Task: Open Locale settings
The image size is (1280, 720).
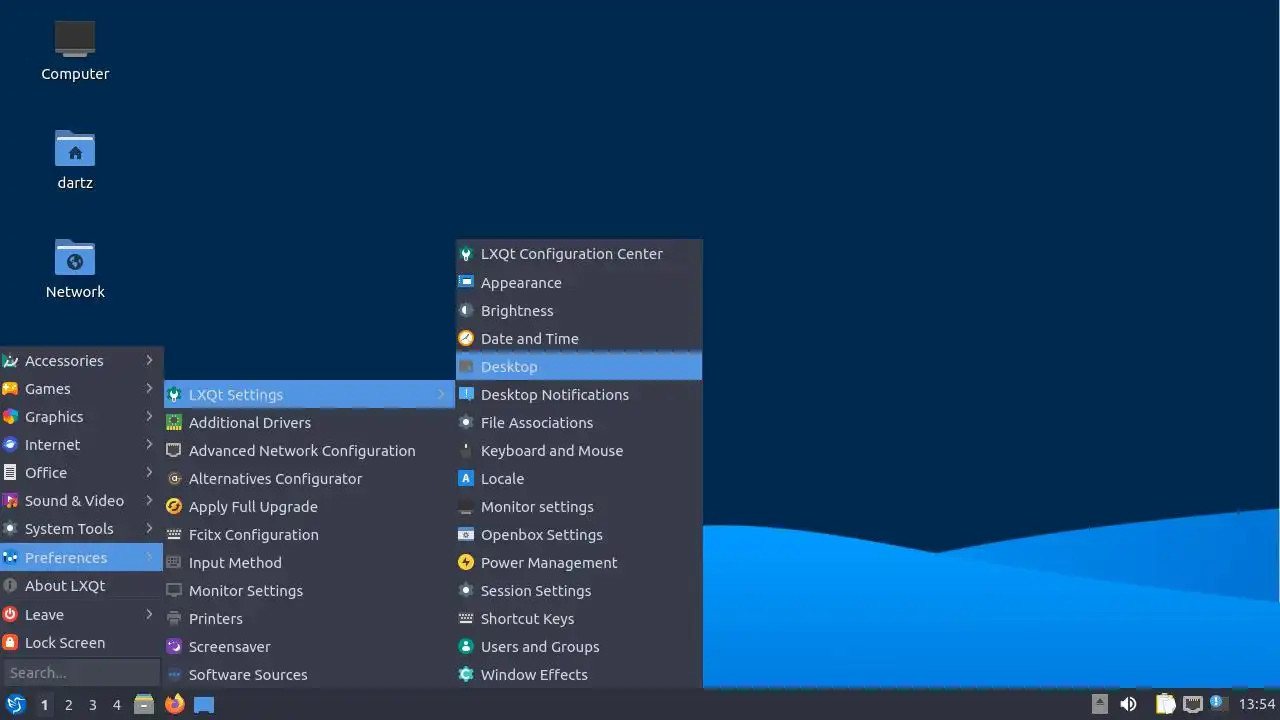Action: click(579, 479)
